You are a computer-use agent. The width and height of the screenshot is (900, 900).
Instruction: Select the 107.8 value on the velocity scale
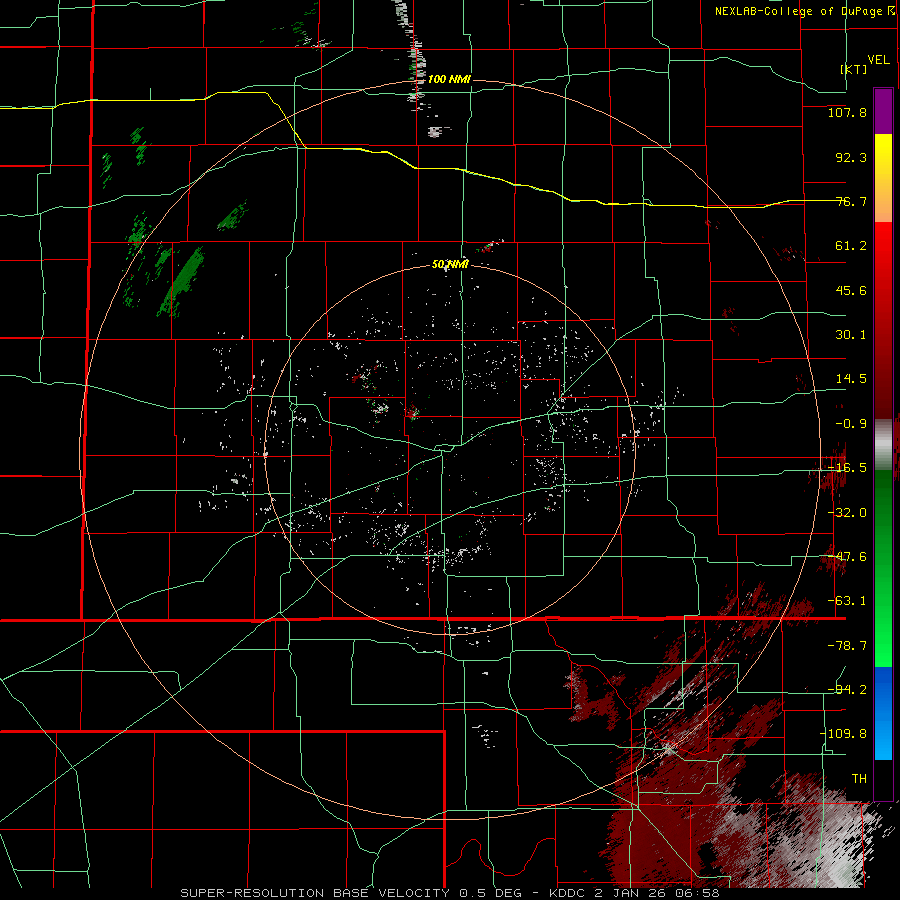[x=847, y=112]
